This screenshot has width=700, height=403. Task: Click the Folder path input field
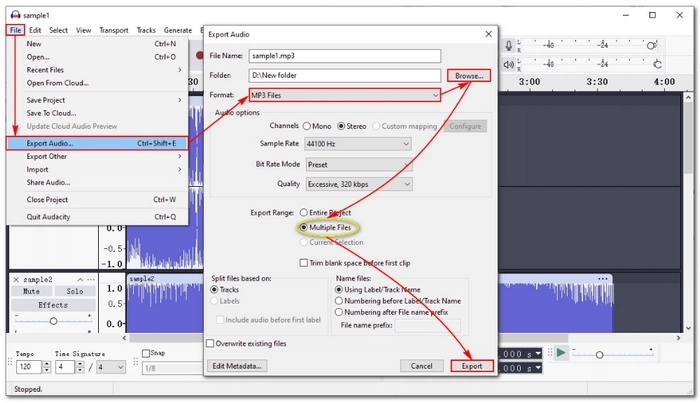click(345, 75)
